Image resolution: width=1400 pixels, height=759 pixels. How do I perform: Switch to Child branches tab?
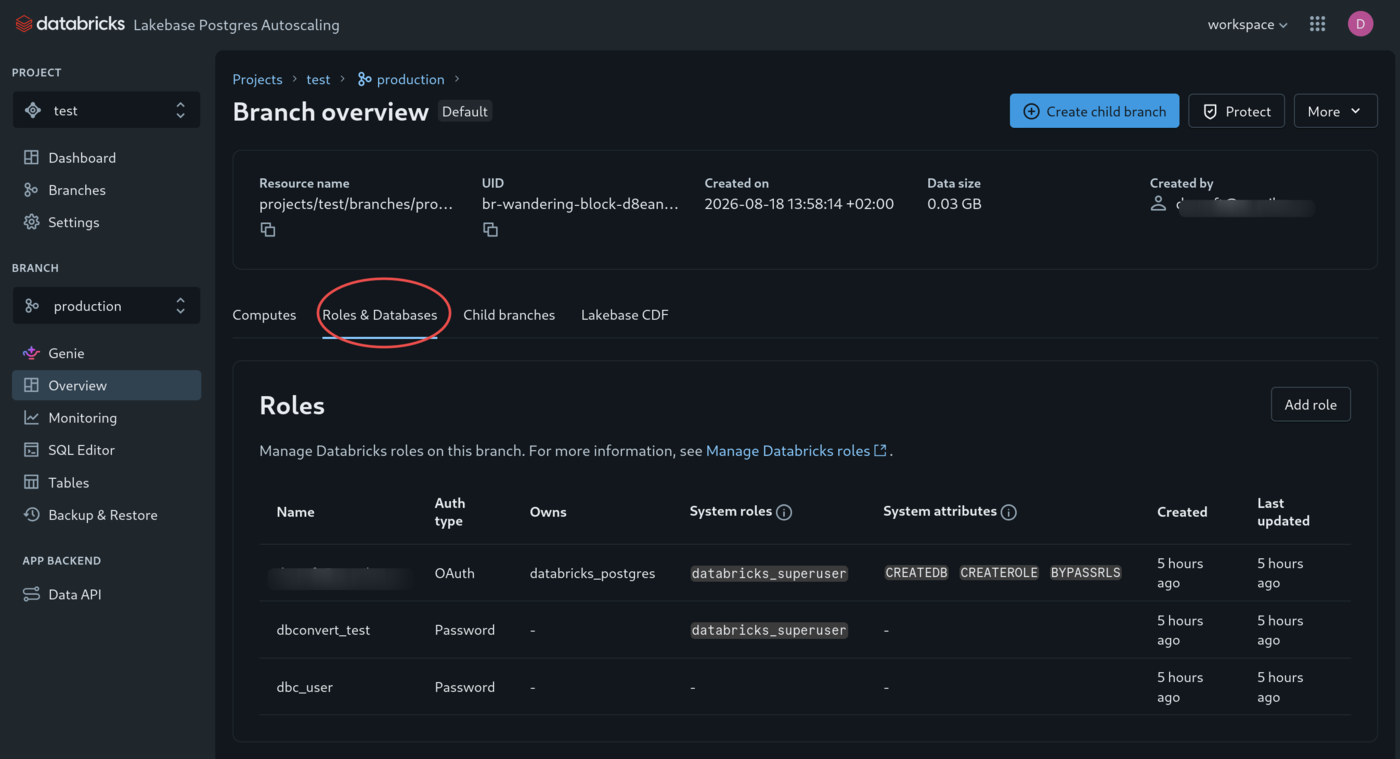(509, 314)
